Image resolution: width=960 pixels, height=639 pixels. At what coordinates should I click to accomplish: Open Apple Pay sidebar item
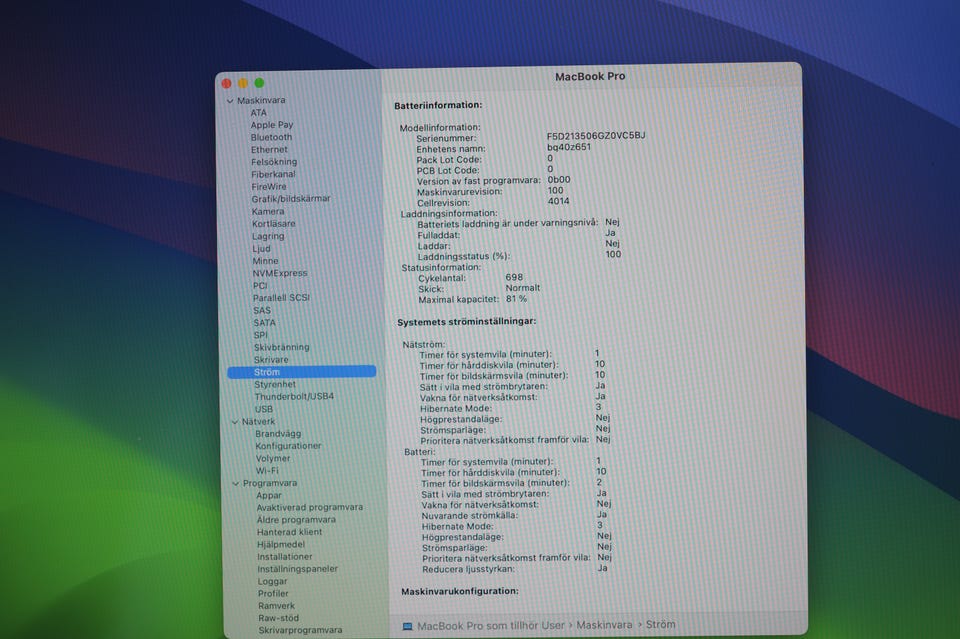coord(272,125)
